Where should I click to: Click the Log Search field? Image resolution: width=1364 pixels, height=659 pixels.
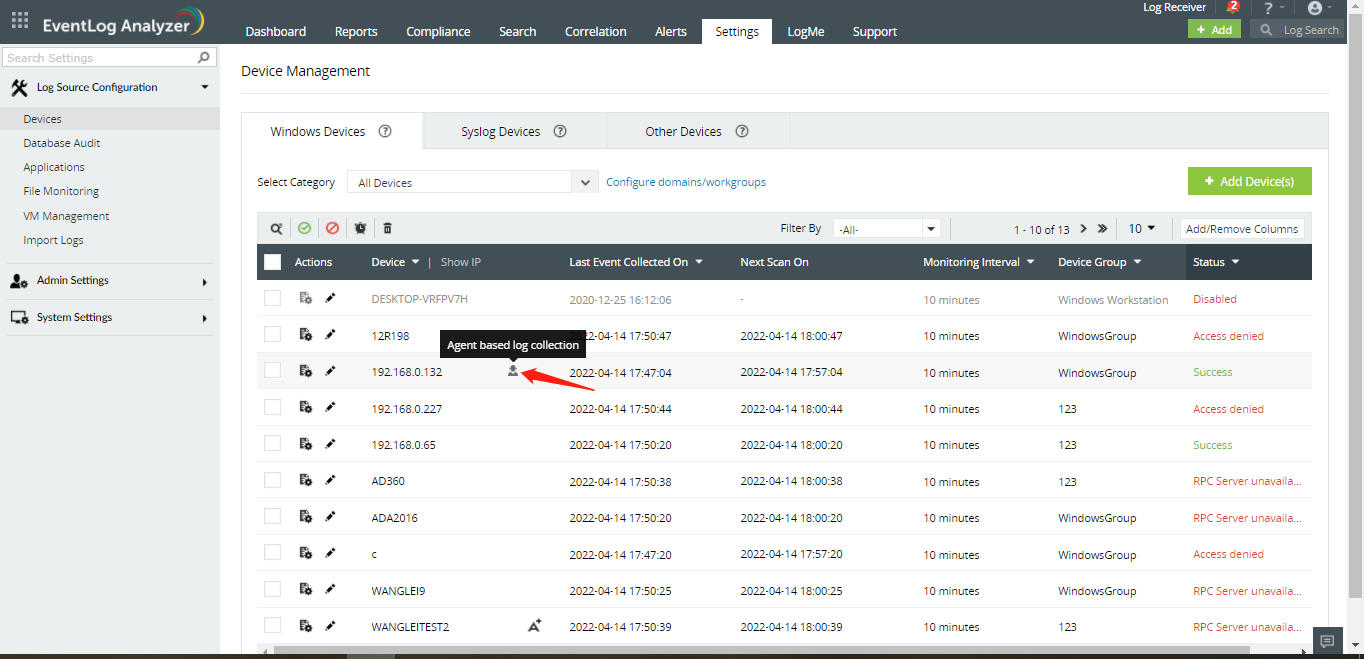click(1297, 30)
